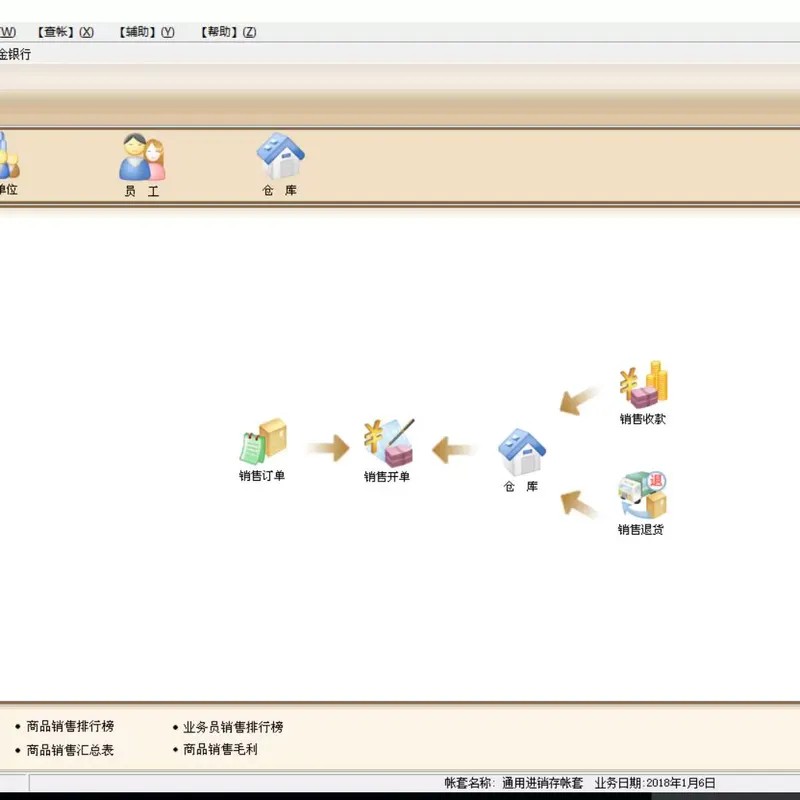Click 业务日期 2018年1月6日 in status bar
Screen dimensions: 800x800
pyautogui.click(x=655, y=783)
